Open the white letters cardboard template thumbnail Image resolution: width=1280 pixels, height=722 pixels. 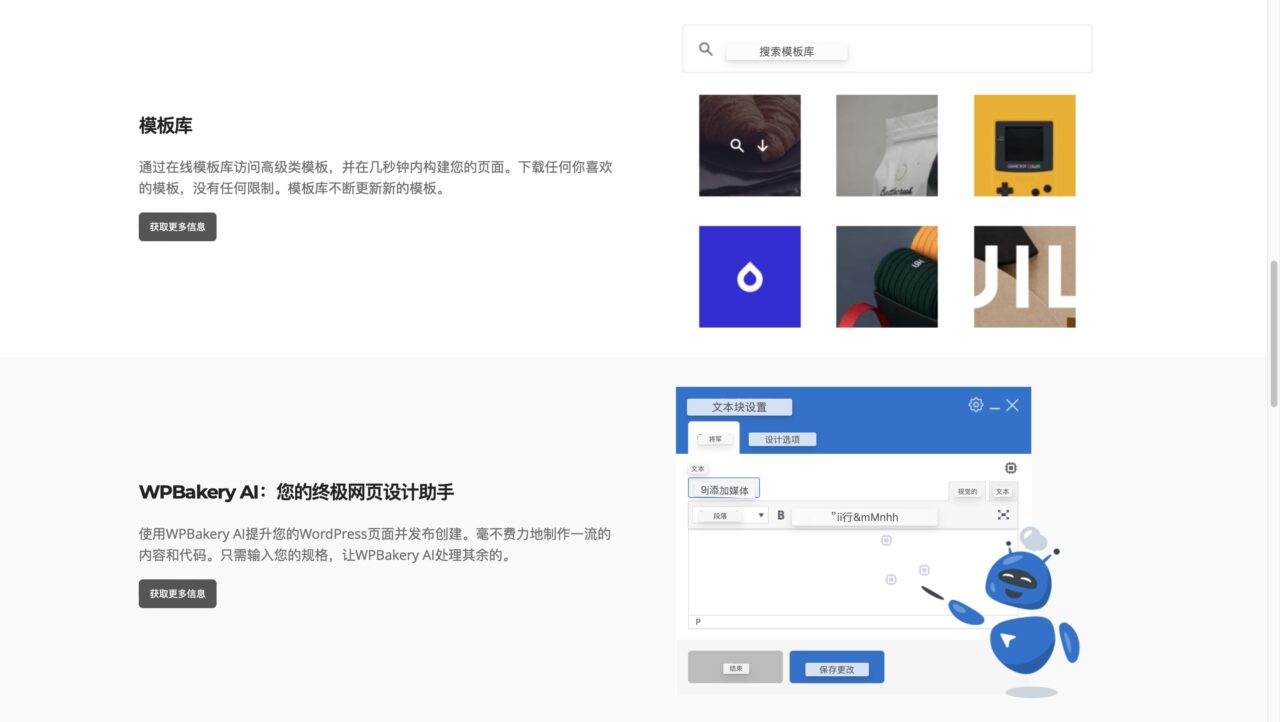(x=1025, y=277)
